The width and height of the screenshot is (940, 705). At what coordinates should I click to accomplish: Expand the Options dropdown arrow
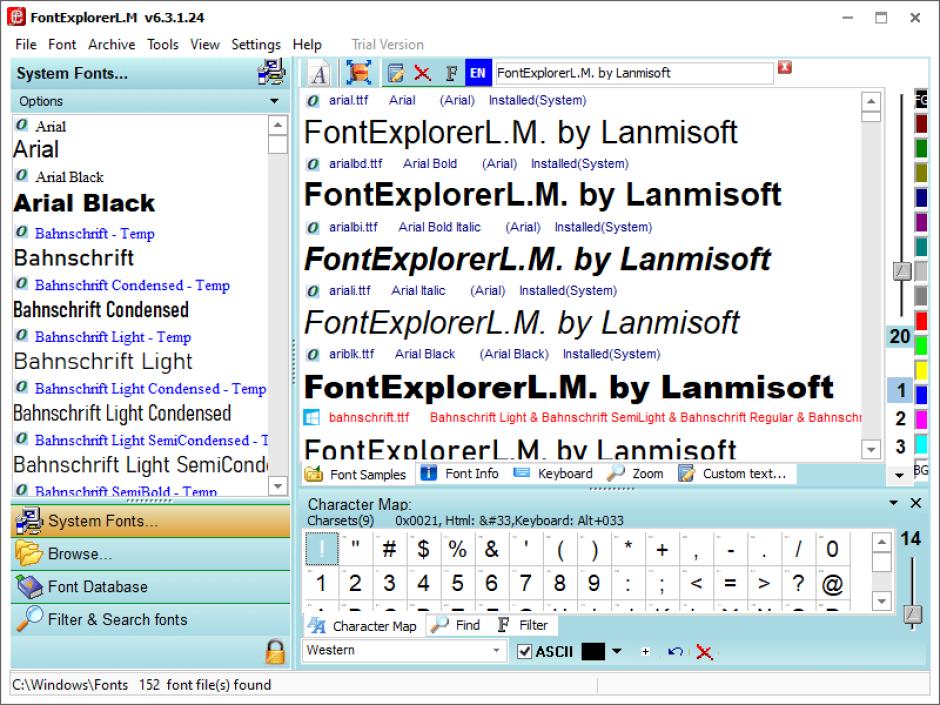(x=275, y=101)
